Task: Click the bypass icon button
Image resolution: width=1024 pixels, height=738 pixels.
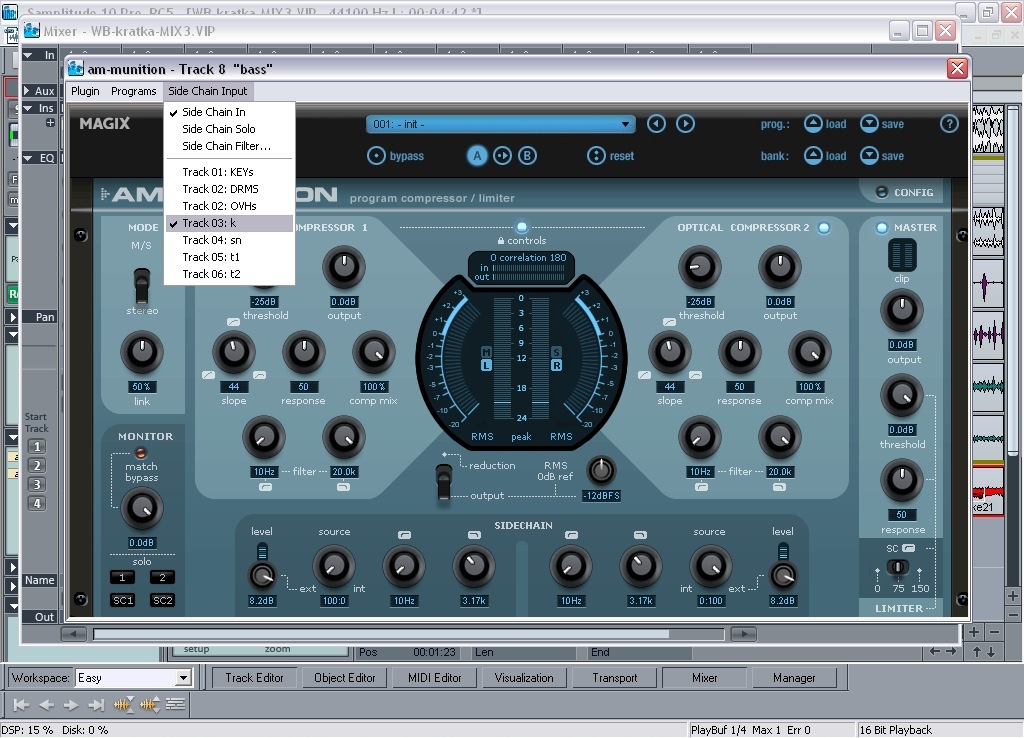Action: coord(376,156)
